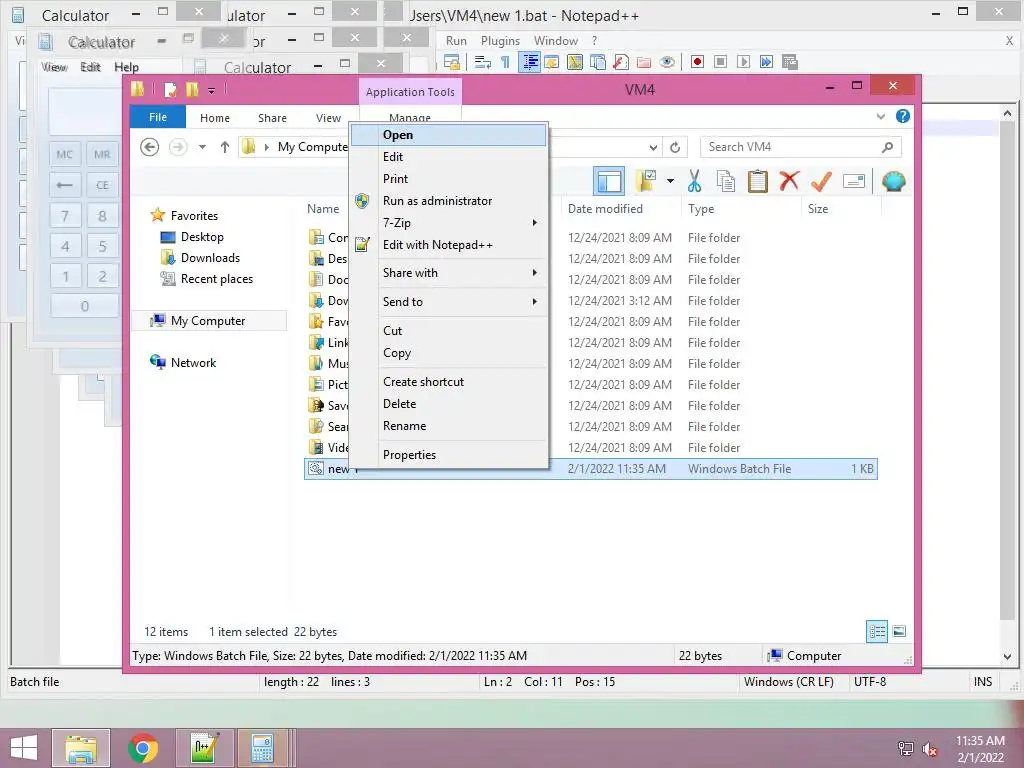Viewport: 1024px width, 768px height.
Task: Choose Delete from the context menu
Action: [x=449, y=404]
